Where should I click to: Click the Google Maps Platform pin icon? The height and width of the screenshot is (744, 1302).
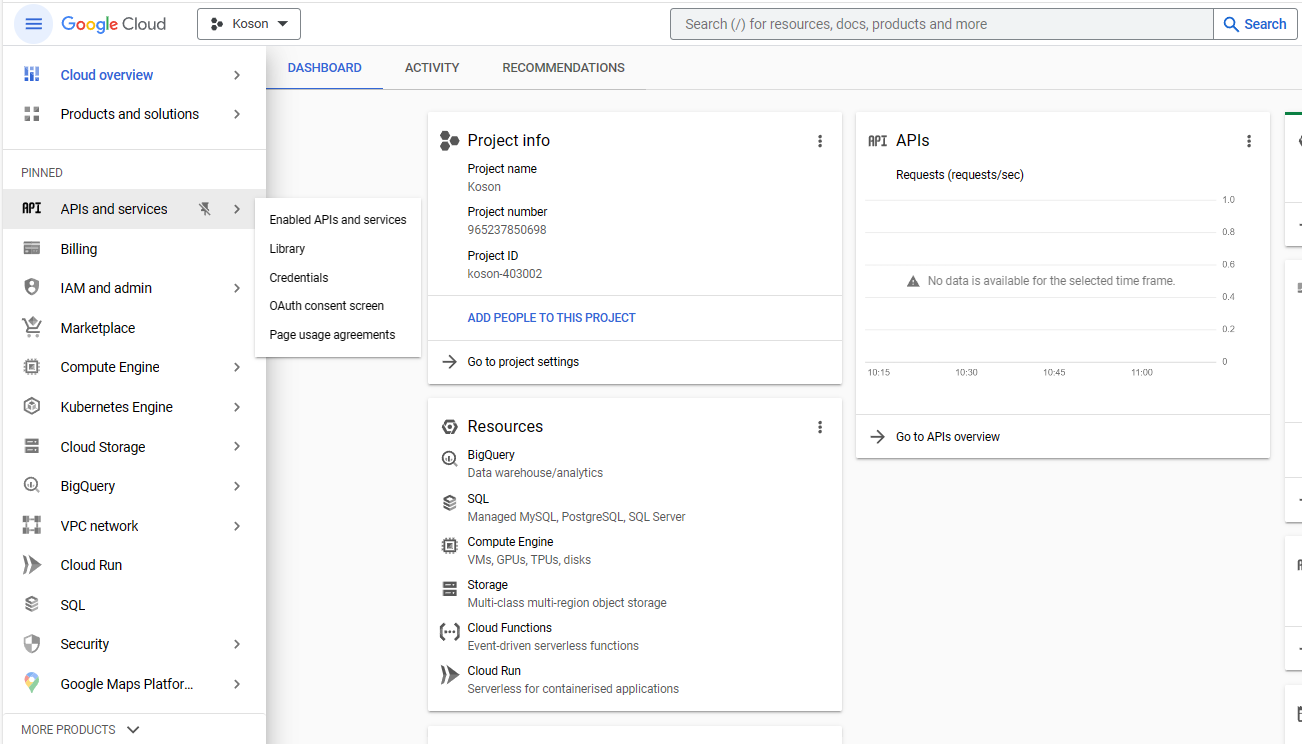pos(32,683)
